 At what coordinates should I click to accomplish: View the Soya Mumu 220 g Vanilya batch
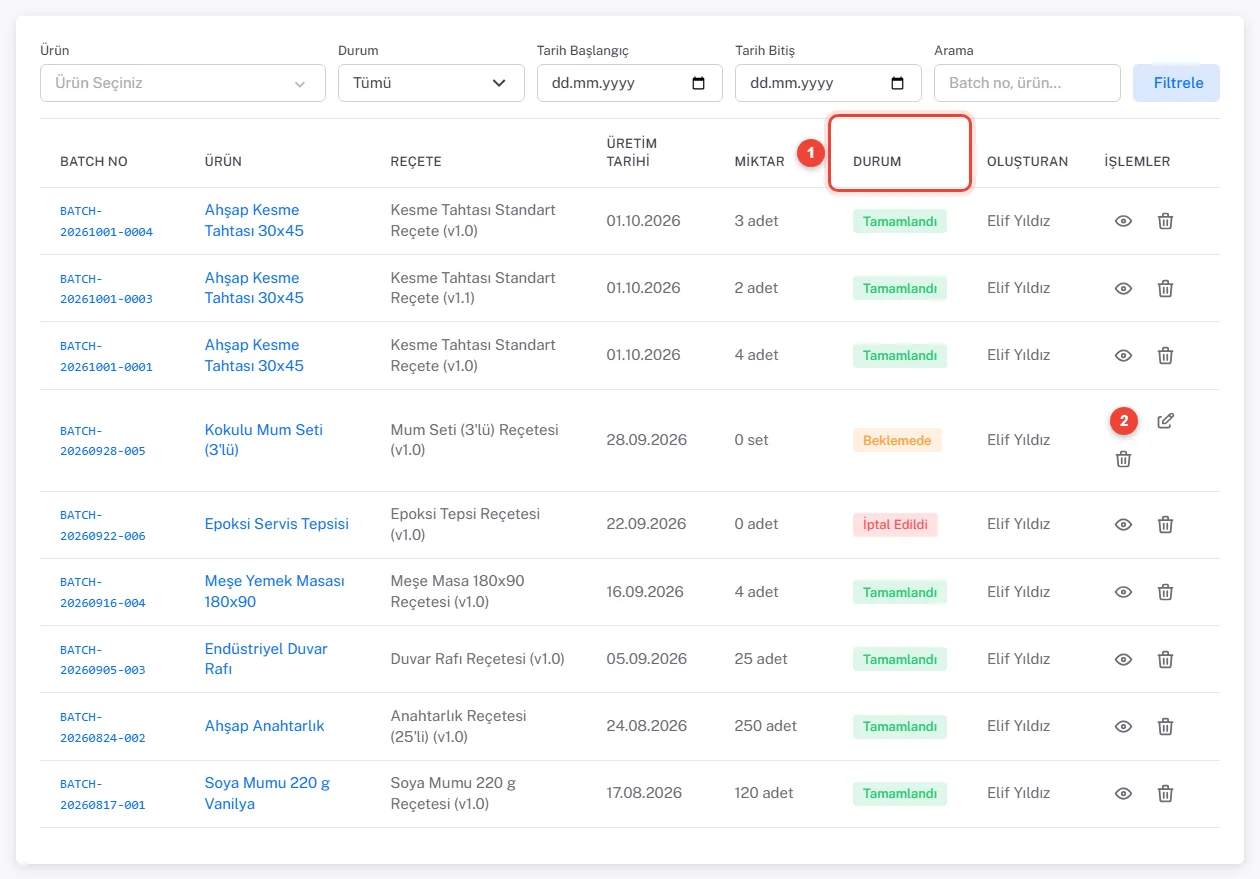click(x=1123, y=793)
